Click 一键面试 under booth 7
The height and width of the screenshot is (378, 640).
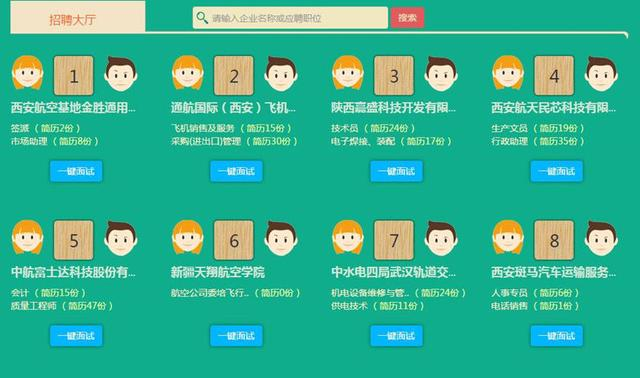(x=396, y=336)
